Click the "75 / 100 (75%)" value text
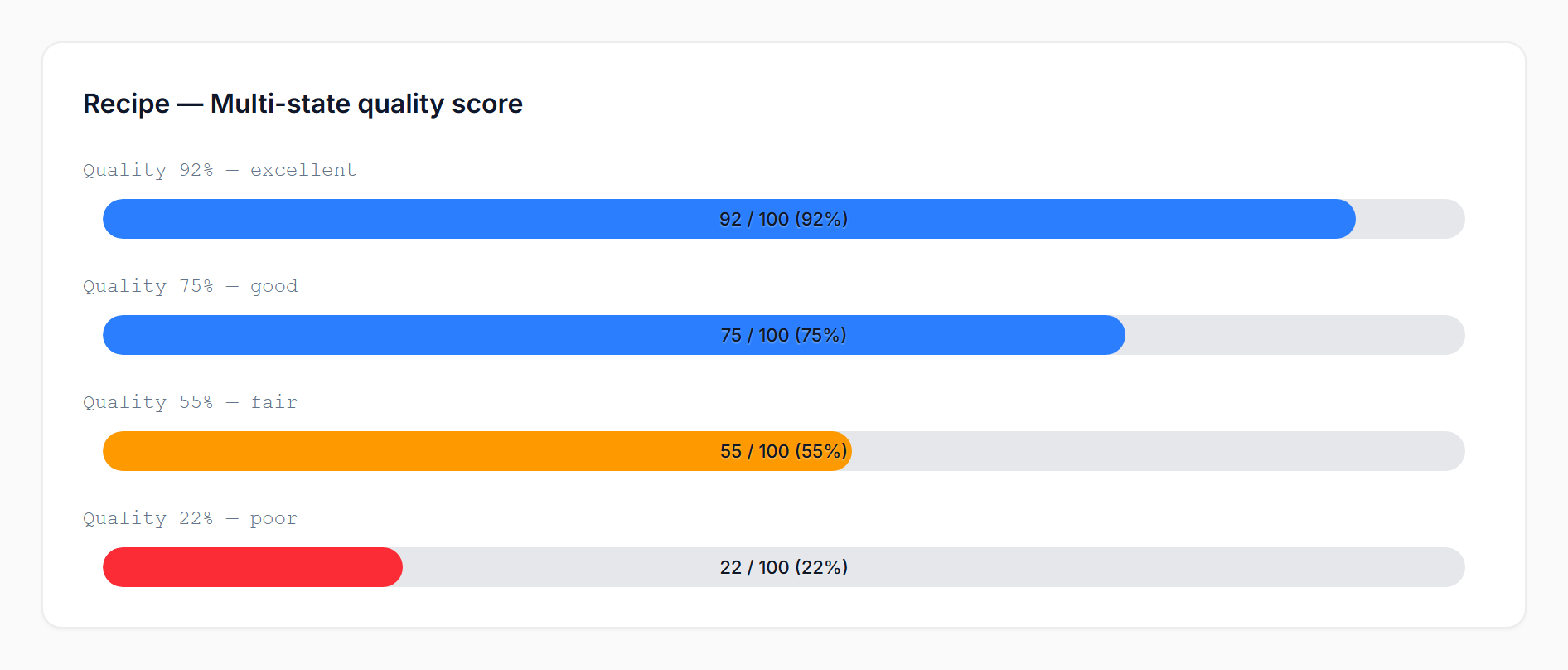 [x=783, y=335]
